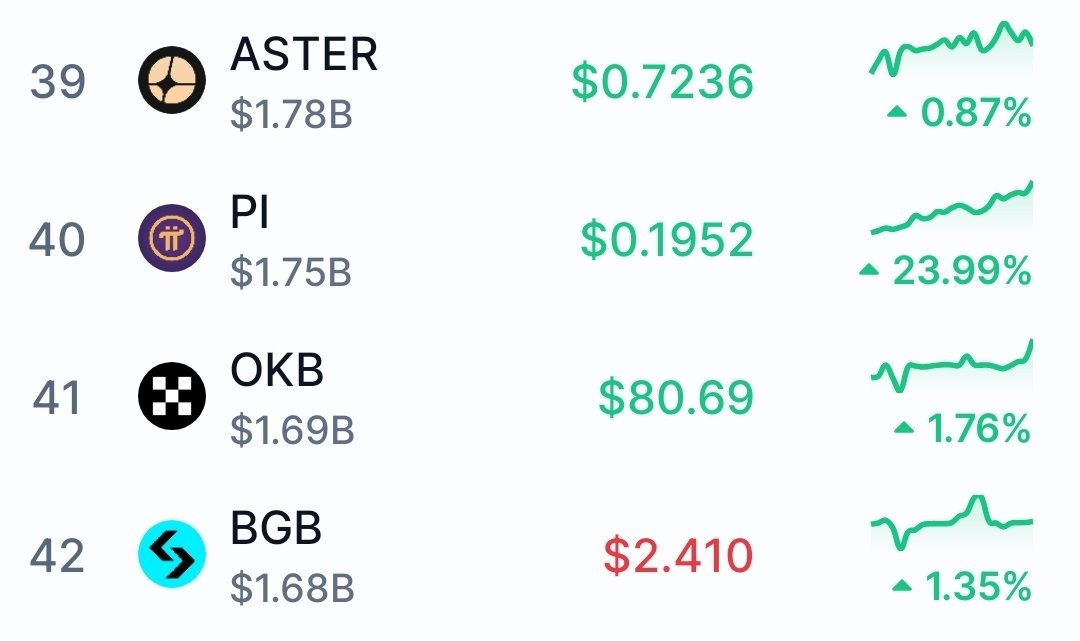Click the PI coin logo icon
Image resolution: width=1080 pixels, height=641 pixels.
tap(171, 240)
